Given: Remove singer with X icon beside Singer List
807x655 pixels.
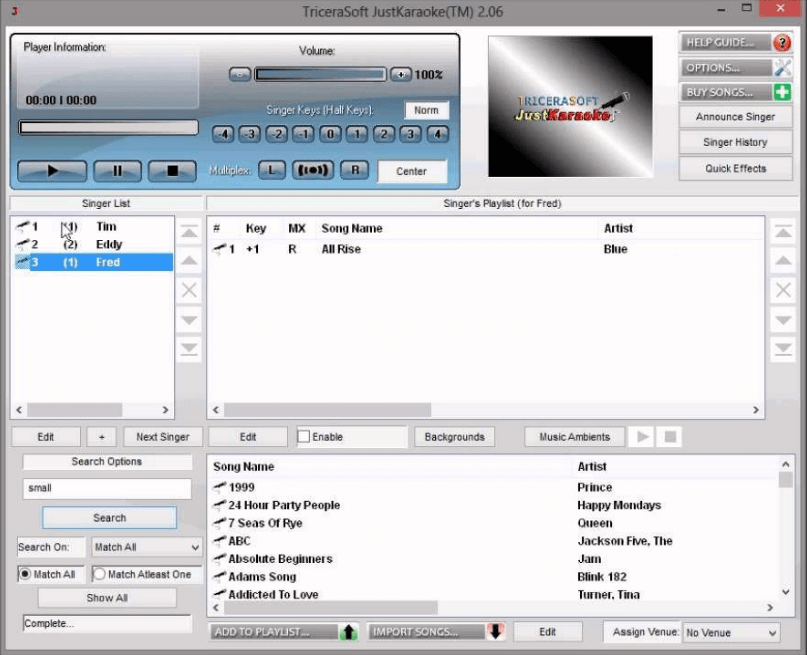Looking at the screenshot, I should click(x=189, y=290).
